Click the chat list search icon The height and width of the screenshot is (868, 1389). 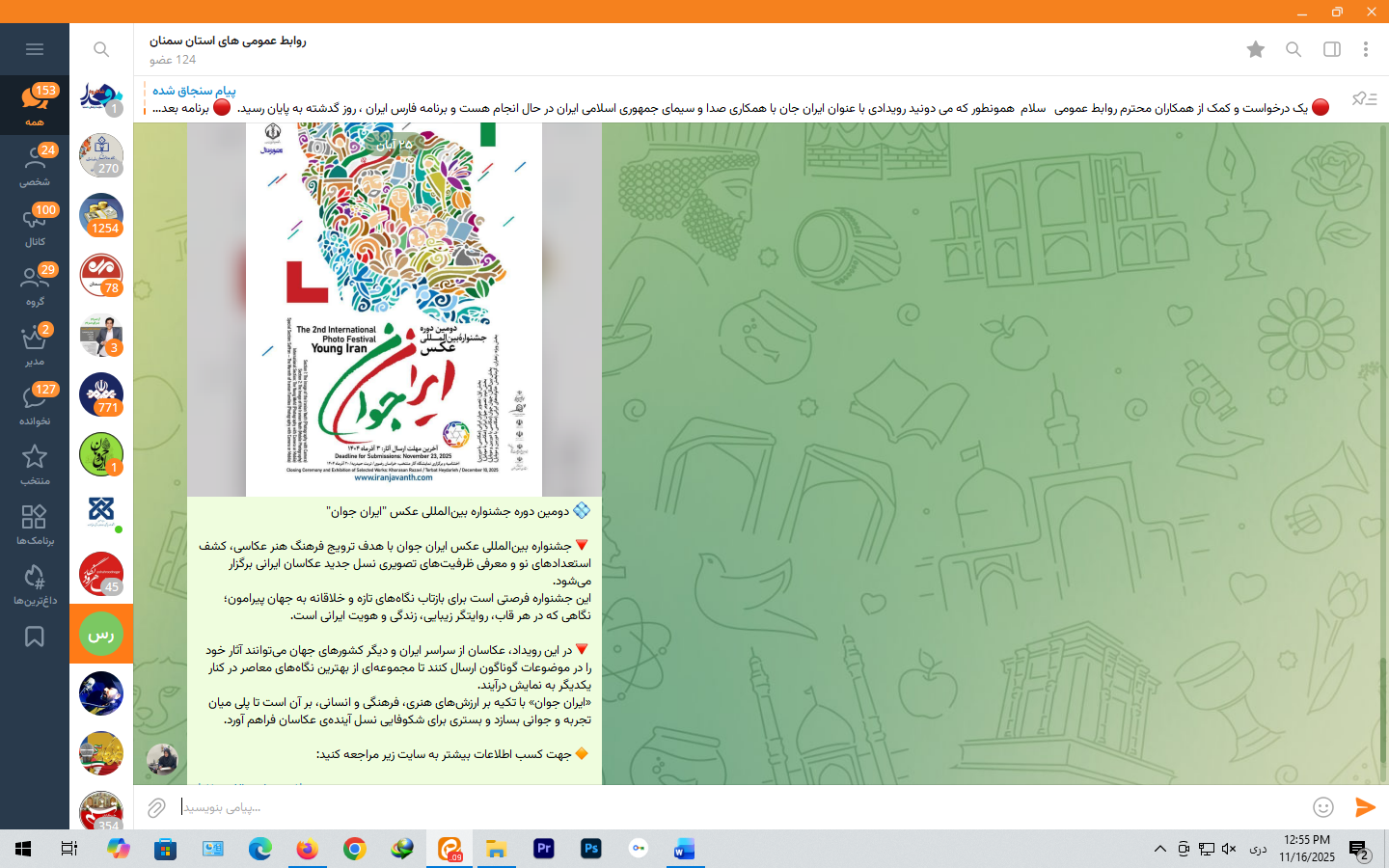tap(101, 49)
